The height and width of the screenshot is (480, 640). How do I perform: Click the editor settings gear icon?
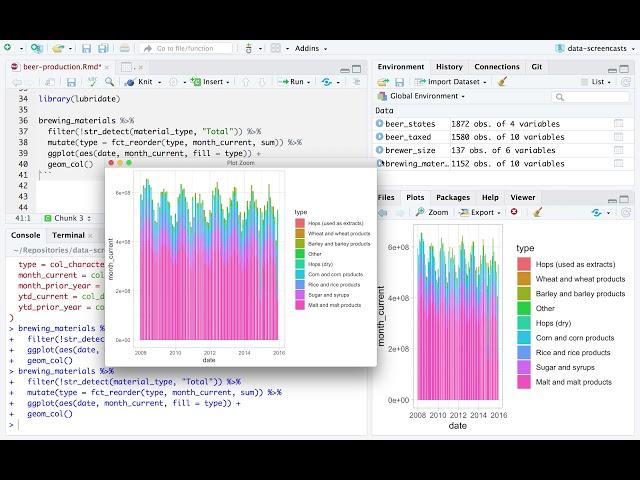(173, 82)
